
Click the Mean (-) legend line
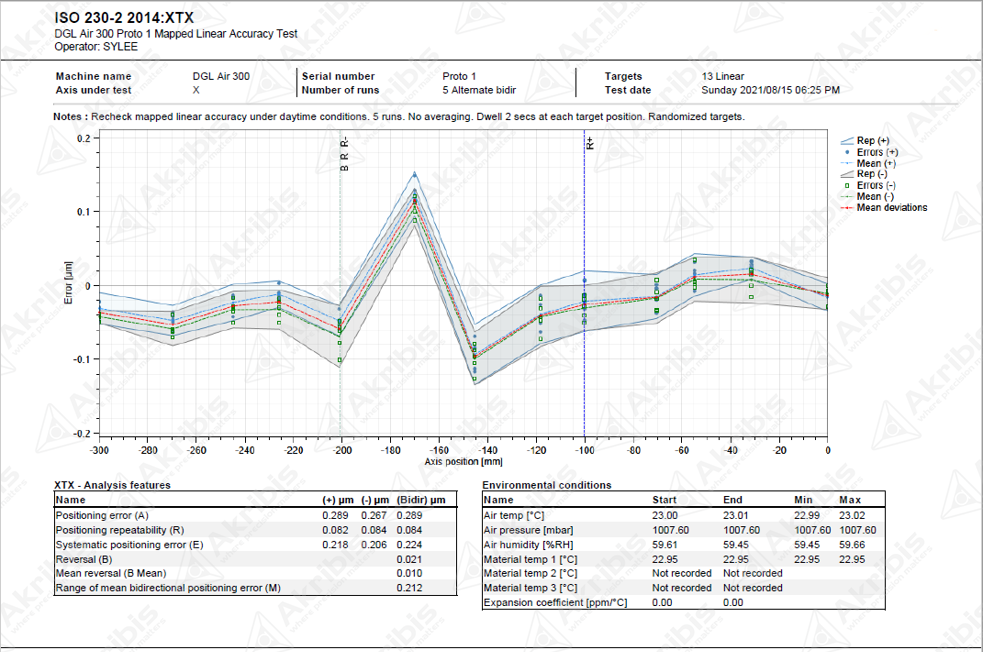848,196
